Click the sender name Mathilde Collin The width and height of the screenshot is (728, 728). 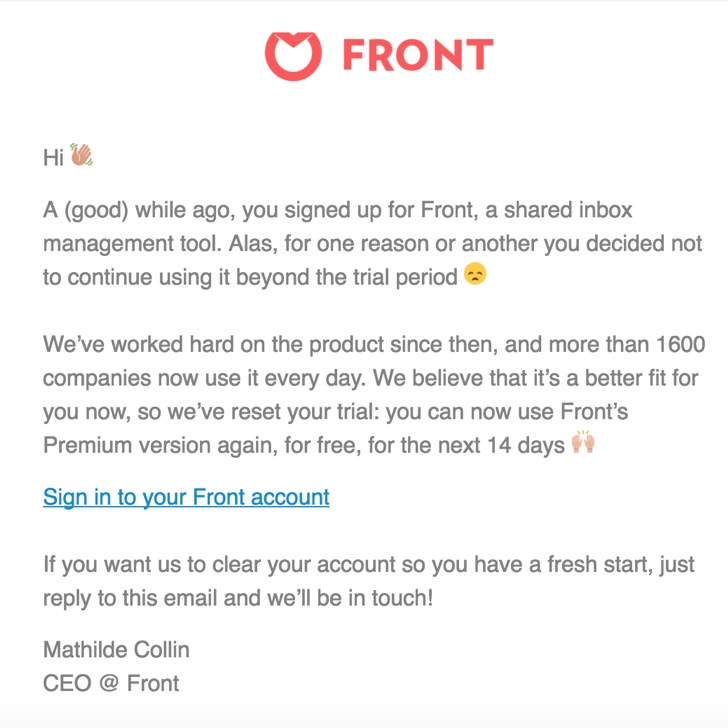[116, 650]
